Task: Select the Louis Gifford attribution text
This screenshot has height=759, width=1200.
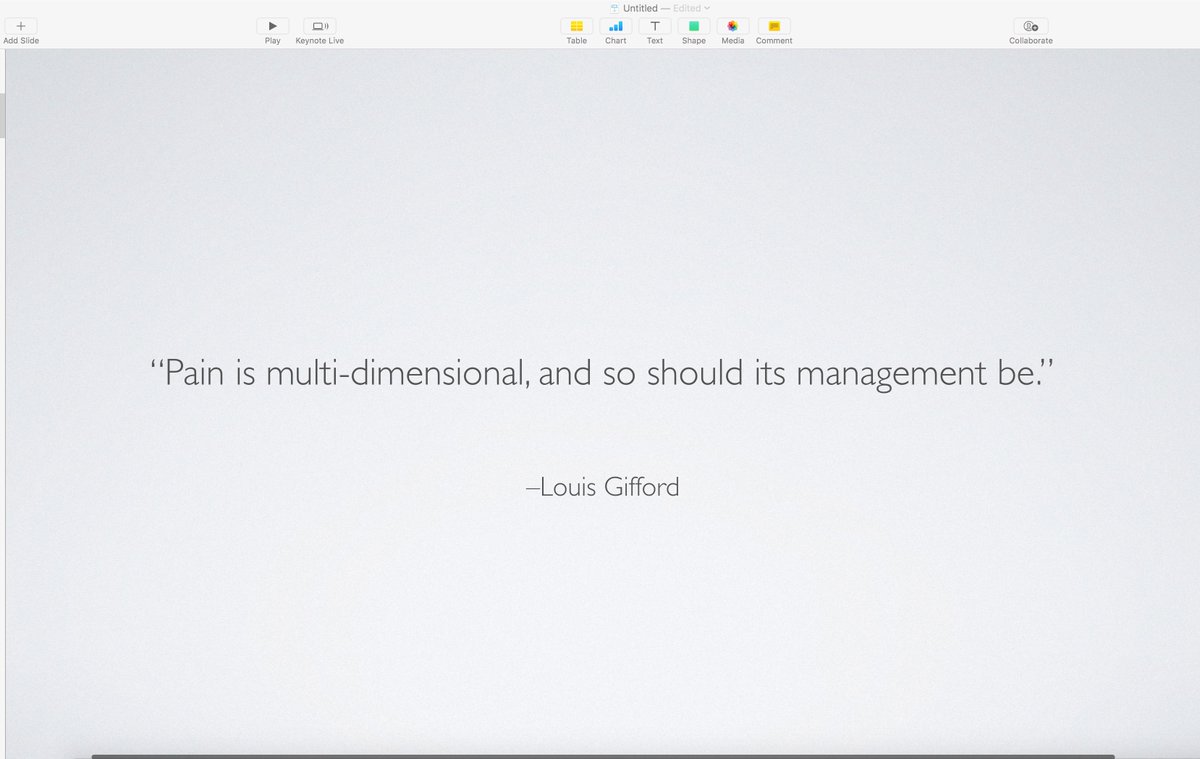Action: pos(604,487)
